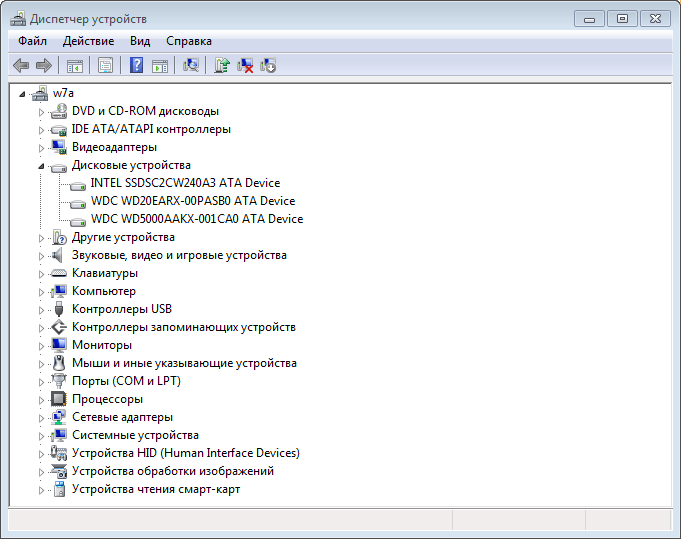681x539 pixels.
Task: Expand the Другие устройства node
Action: pos(41,238)
